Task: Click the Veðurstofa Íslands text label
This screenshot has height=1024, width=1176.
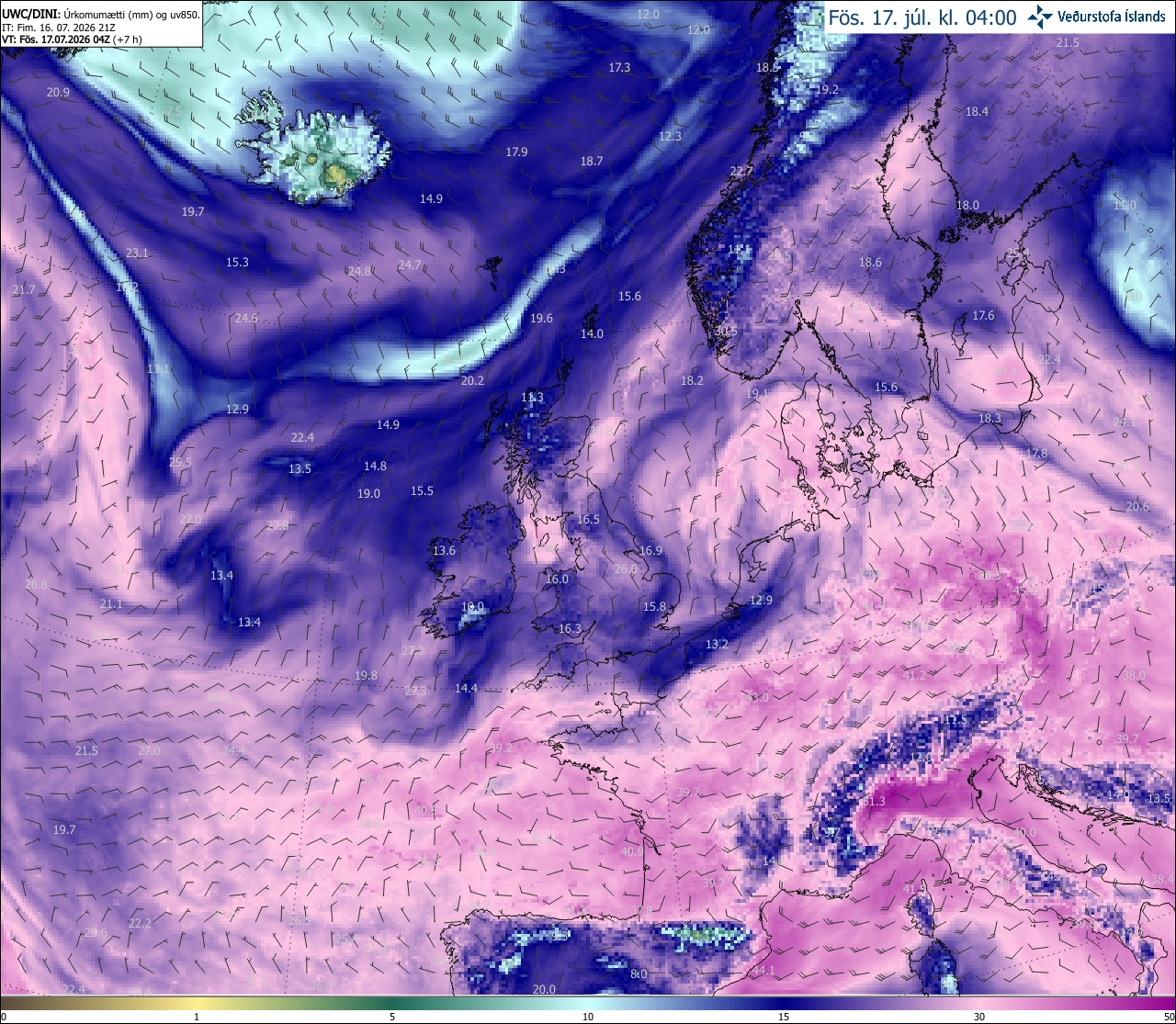Action: coord(1112,17)
